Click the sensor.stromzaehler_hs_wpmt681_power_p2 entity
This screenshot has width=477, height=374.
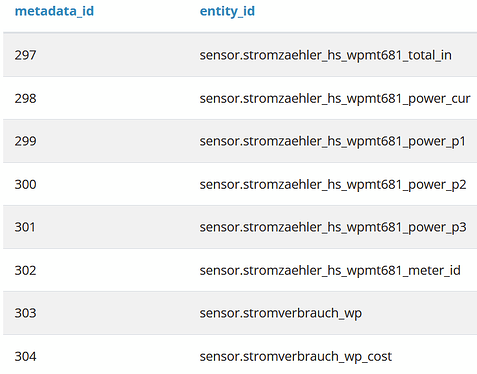(x=333, y=184)
